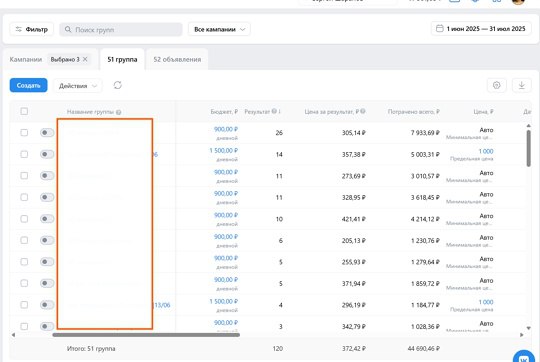
Task: Tick checkbox of row spending 3 010,57 ₽
Action: [24, 176]
